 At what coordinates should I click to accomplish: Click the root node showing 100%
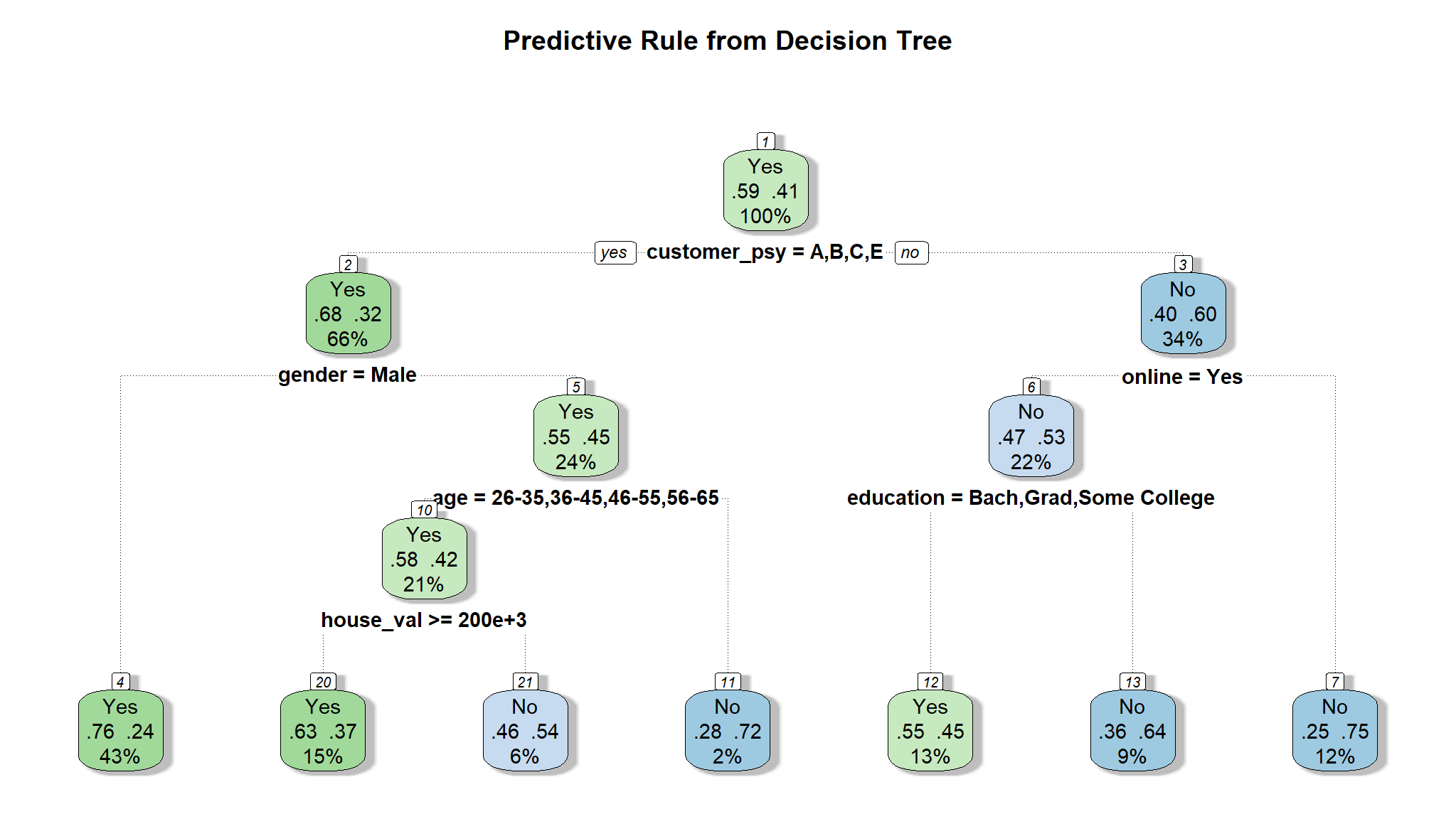(765, 191)
